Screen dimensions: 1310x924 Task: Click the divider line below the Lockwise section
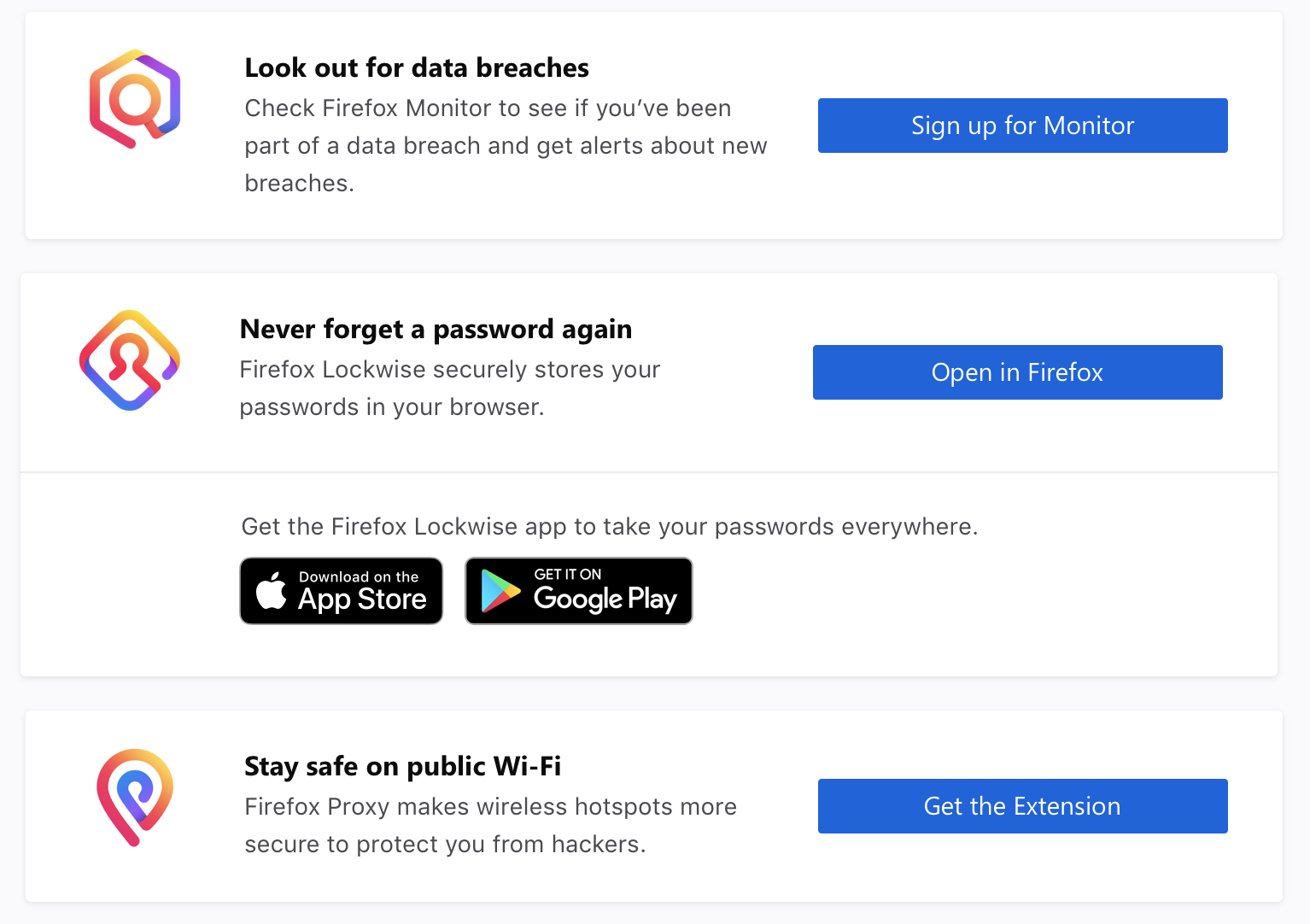coord(649,472)
